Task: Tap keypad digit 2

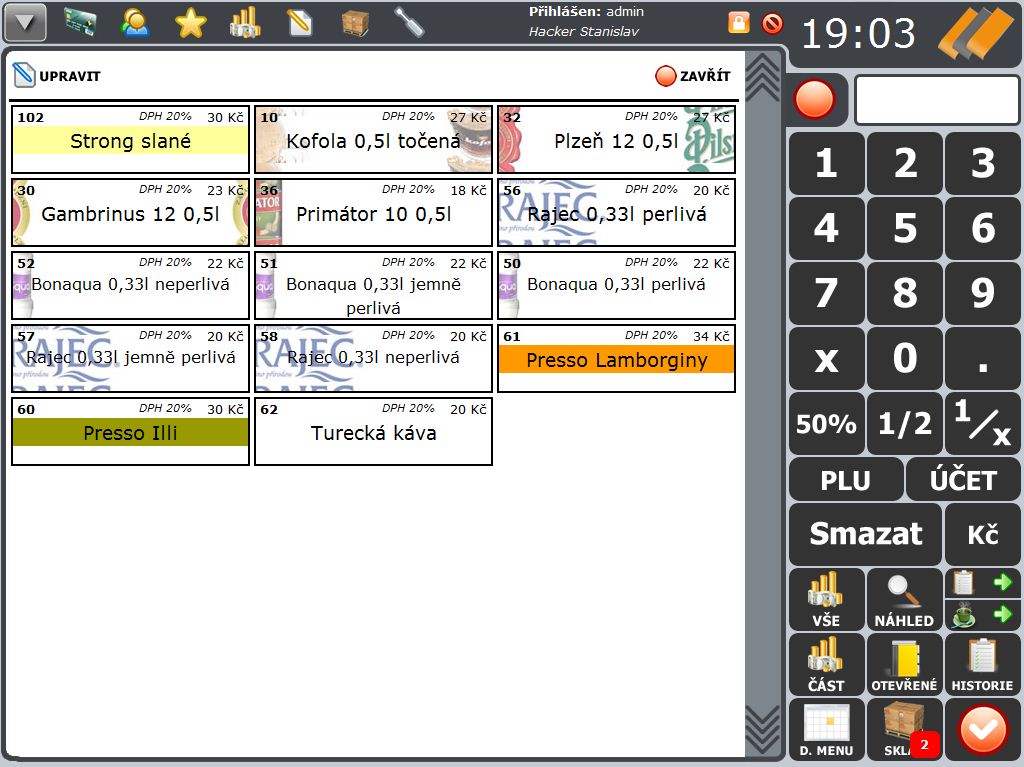Action: pyautogui.click(x=905, y=163)
